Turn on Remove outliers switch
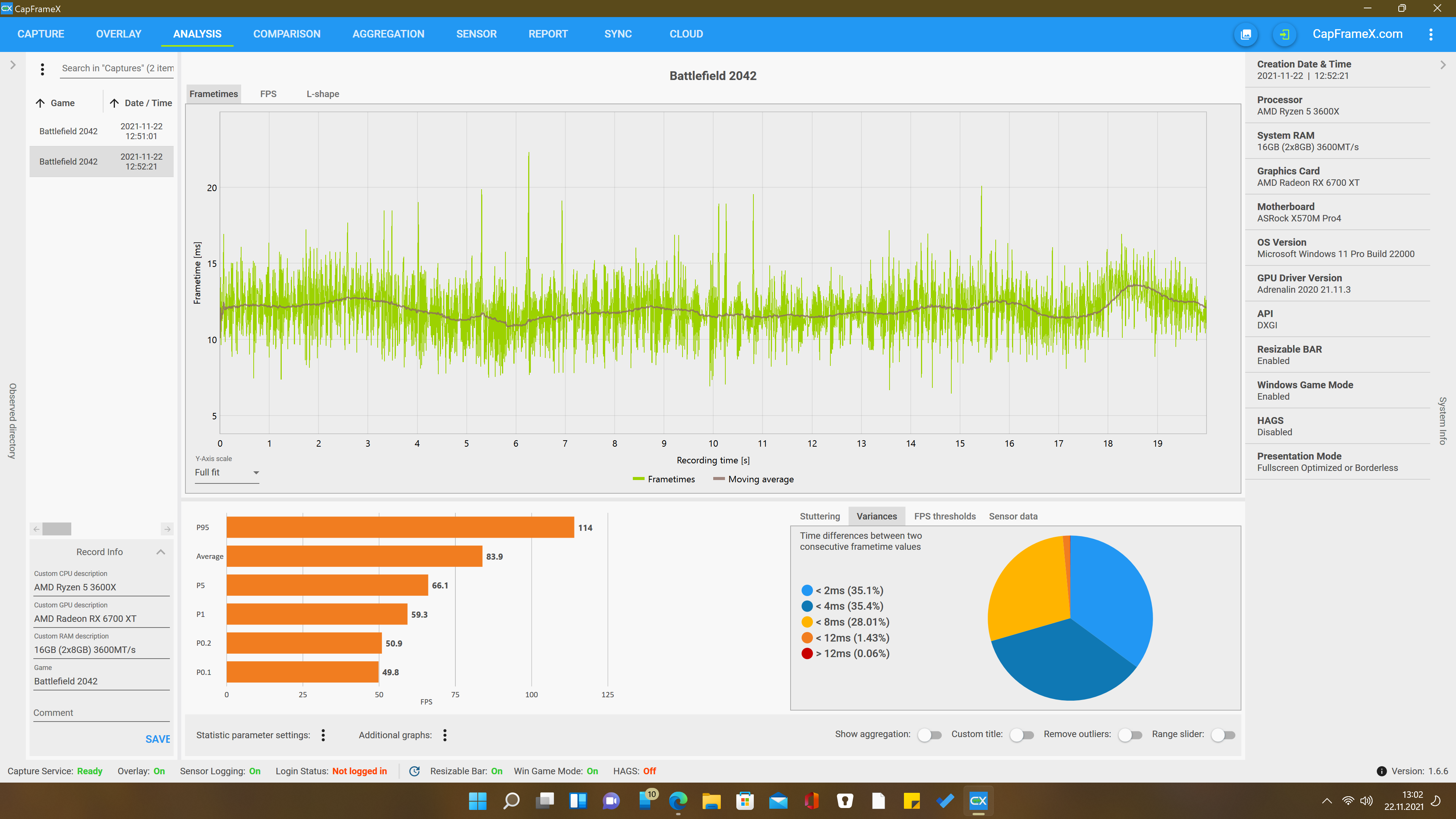Screen dimensions: 1456x819 (1130, 735)
